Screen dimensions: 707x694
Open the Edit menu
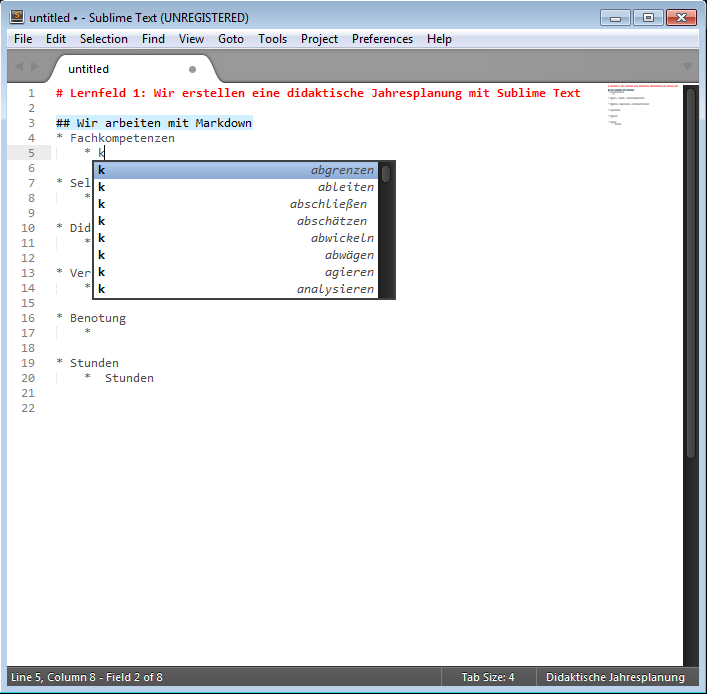tap(56, 39)
